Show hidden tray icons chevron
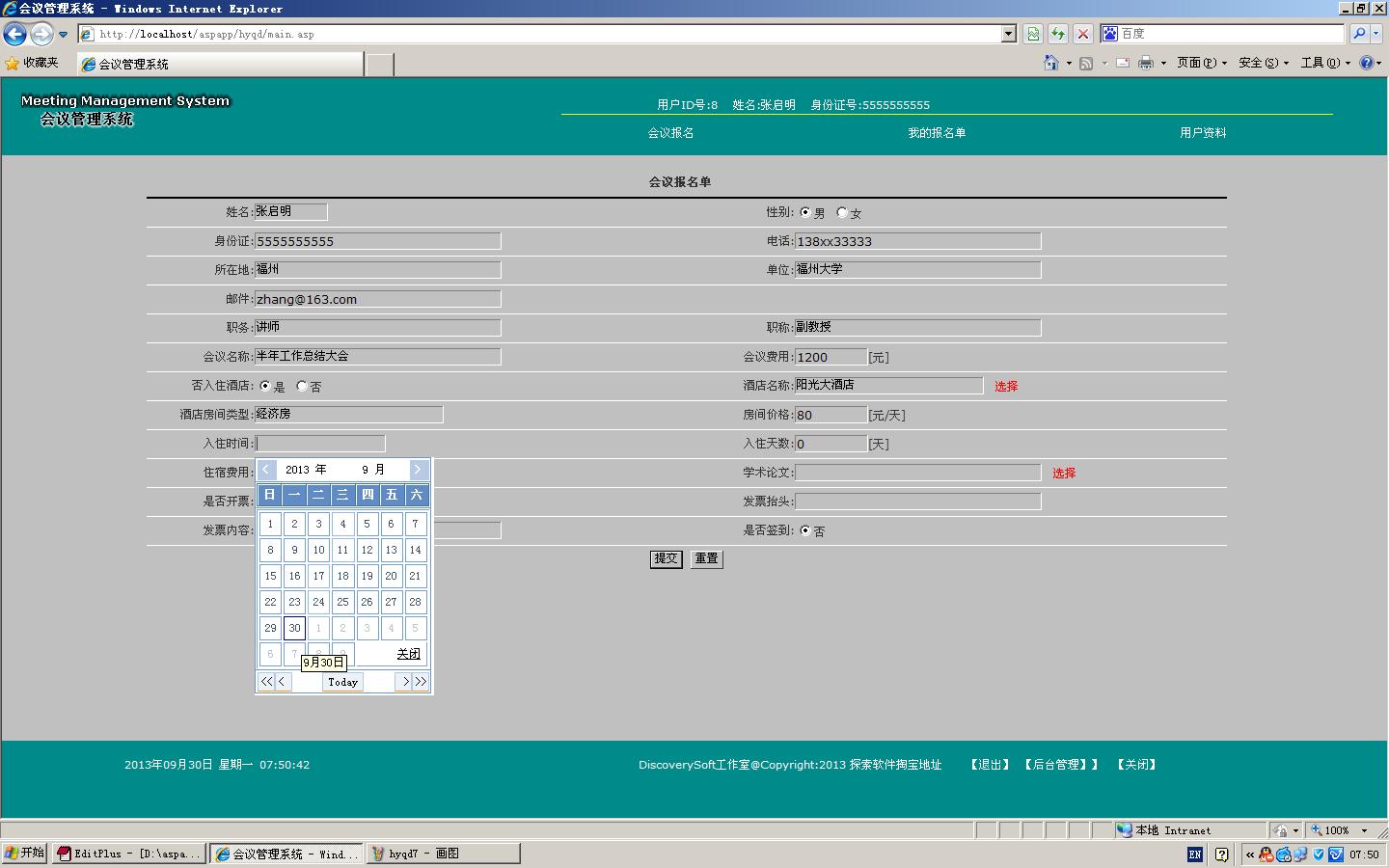Screen dimensions: 1389x868 [x=1250, y=854]
